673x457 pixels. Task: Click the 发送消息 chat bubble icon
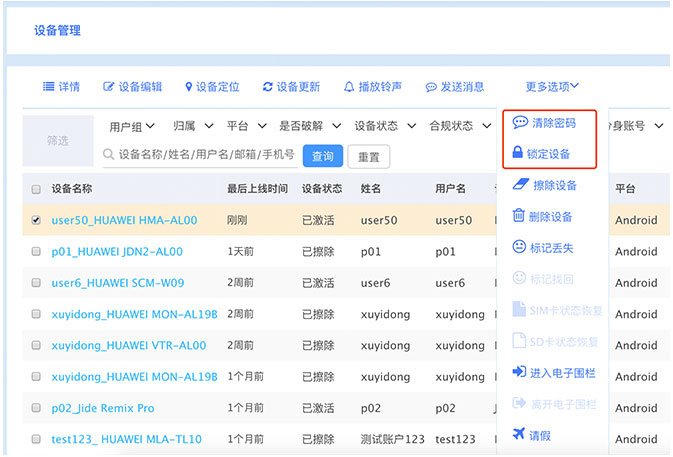click(431, 87)
